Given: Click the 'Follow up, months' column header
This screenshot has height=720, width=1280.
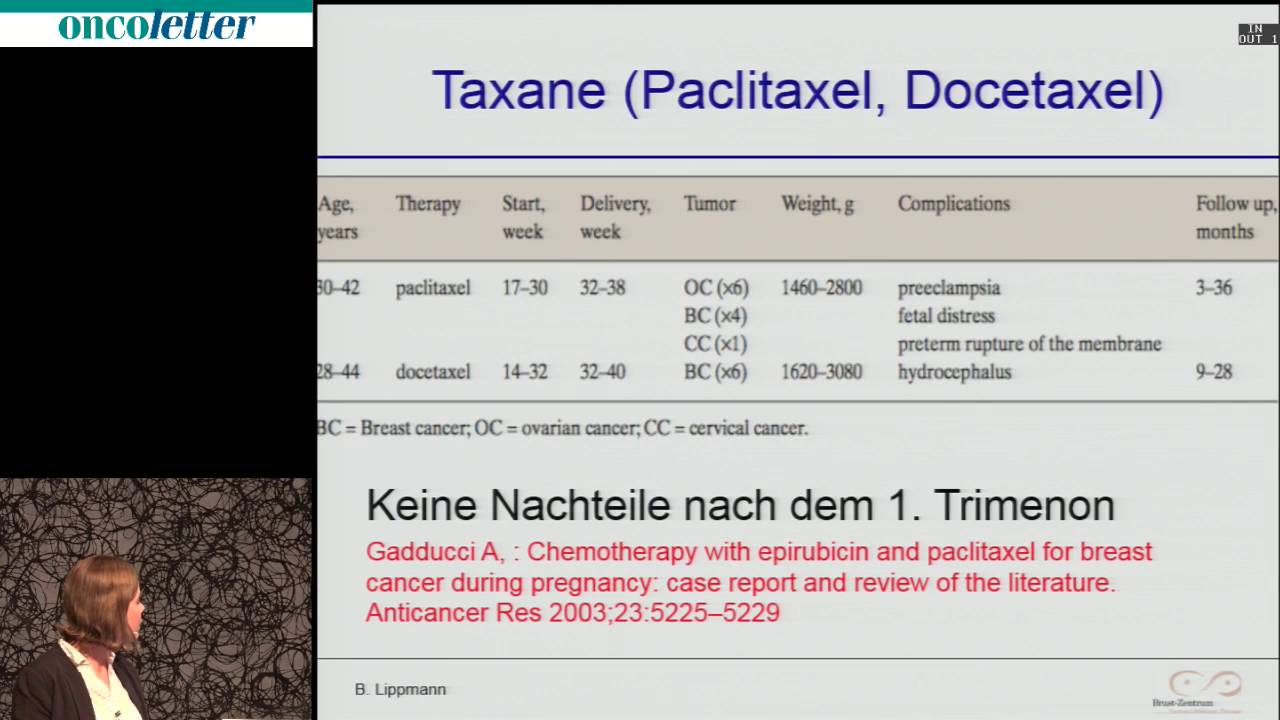Looking at the screenshot, I should 1236,217.
